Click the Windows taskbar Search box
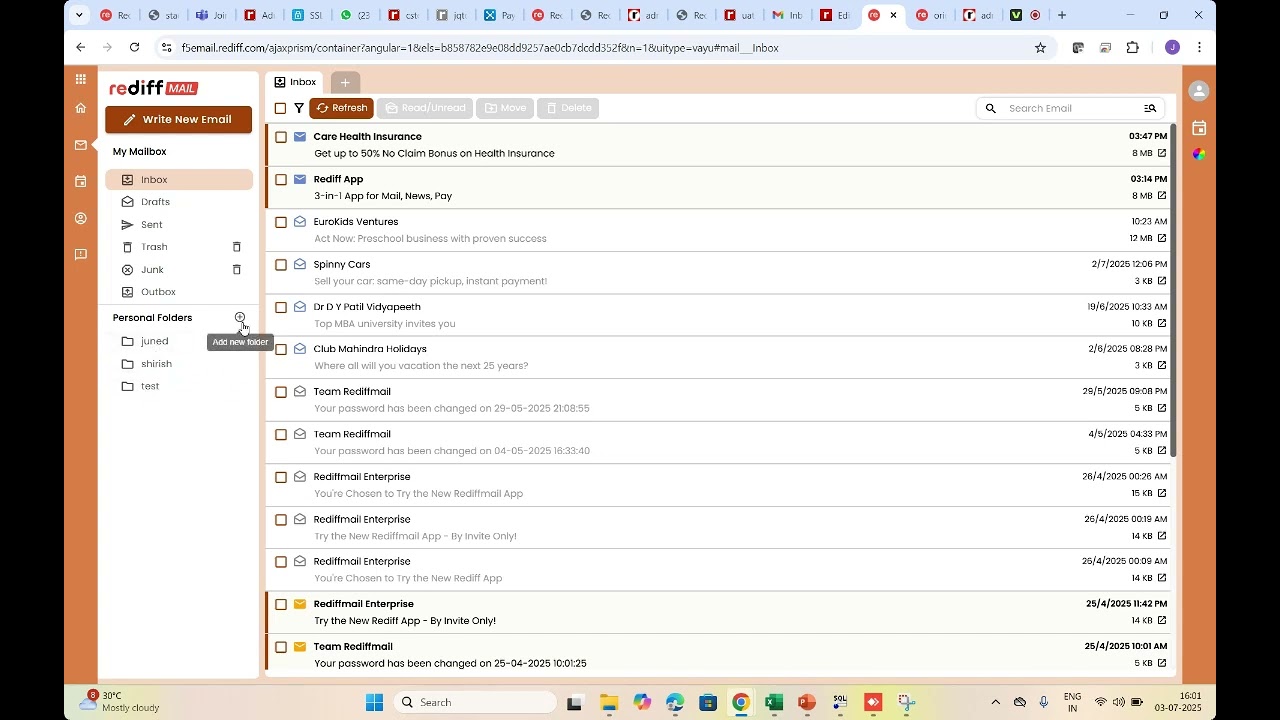The image size is (1280, 720). 475,703
